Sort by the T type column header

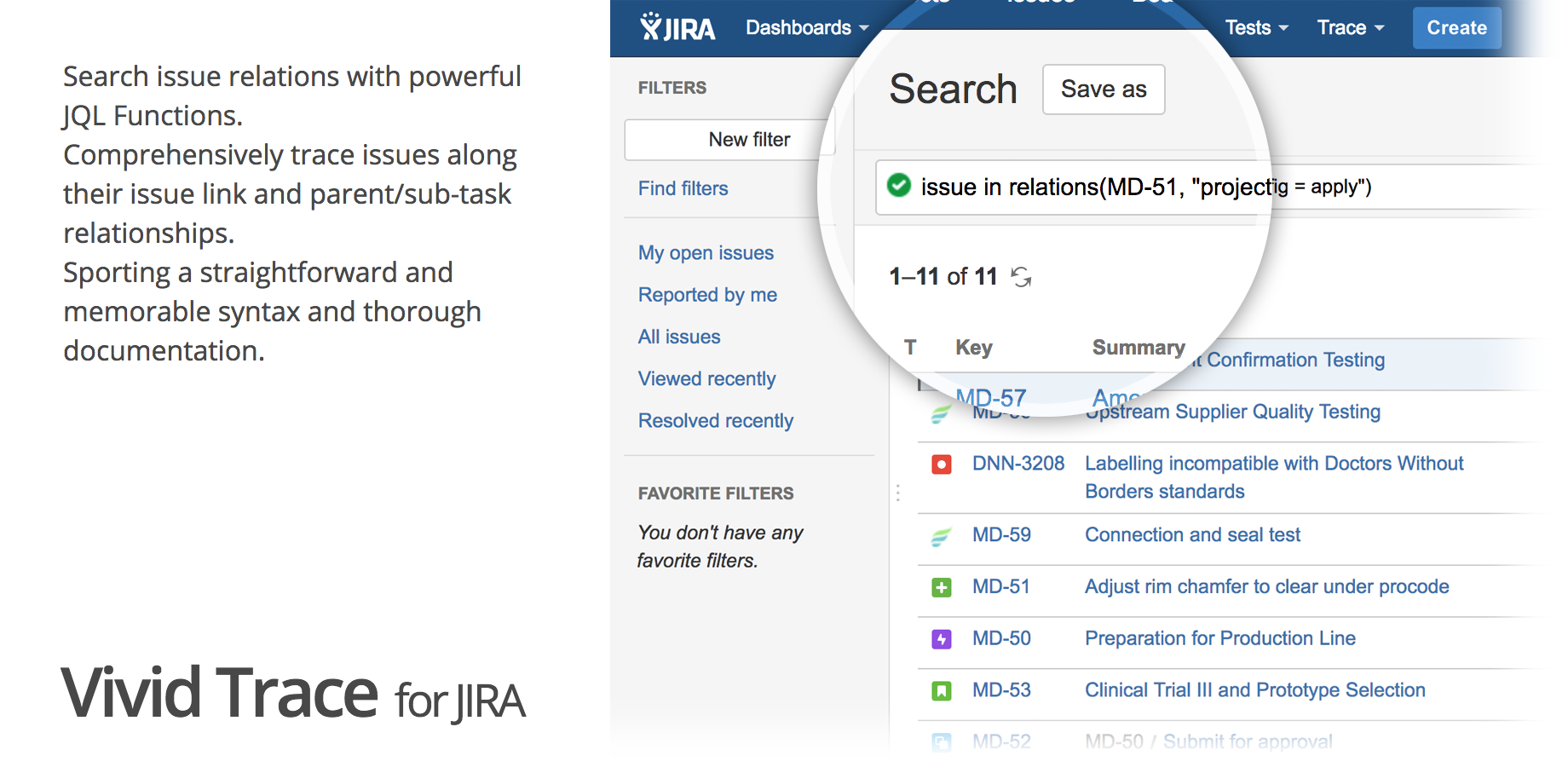(x=910, y=348)
